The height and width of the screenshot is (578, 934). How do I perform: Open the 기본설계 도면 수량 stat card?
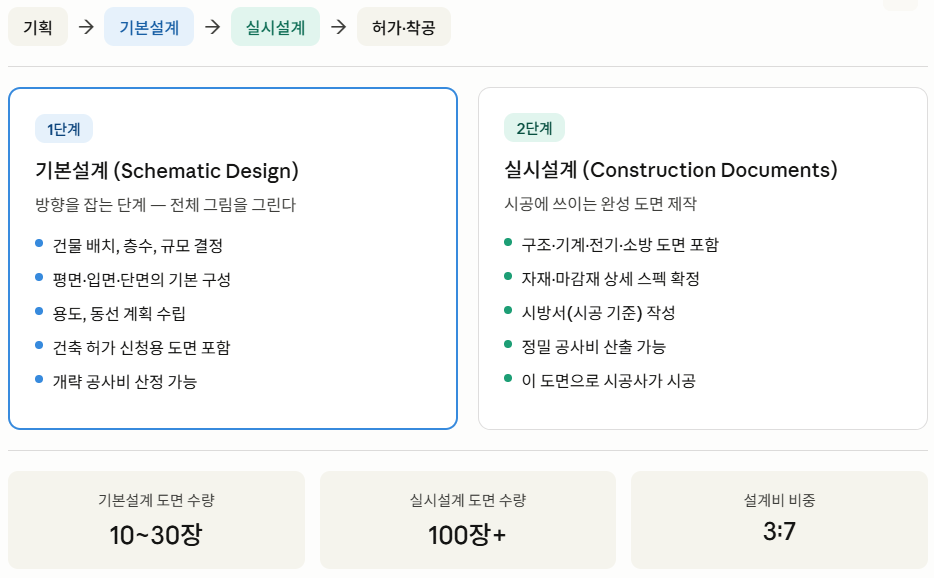156,520
